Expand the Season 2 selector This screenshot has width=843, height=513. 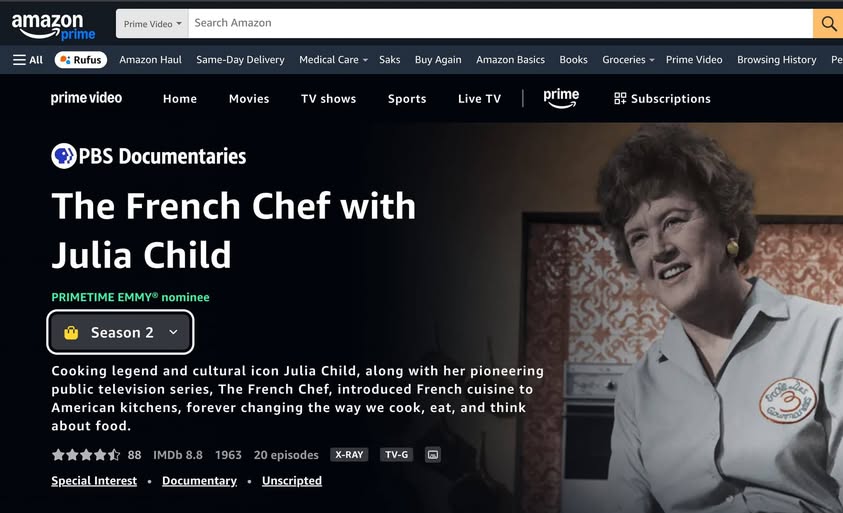(x=120, y=332)
